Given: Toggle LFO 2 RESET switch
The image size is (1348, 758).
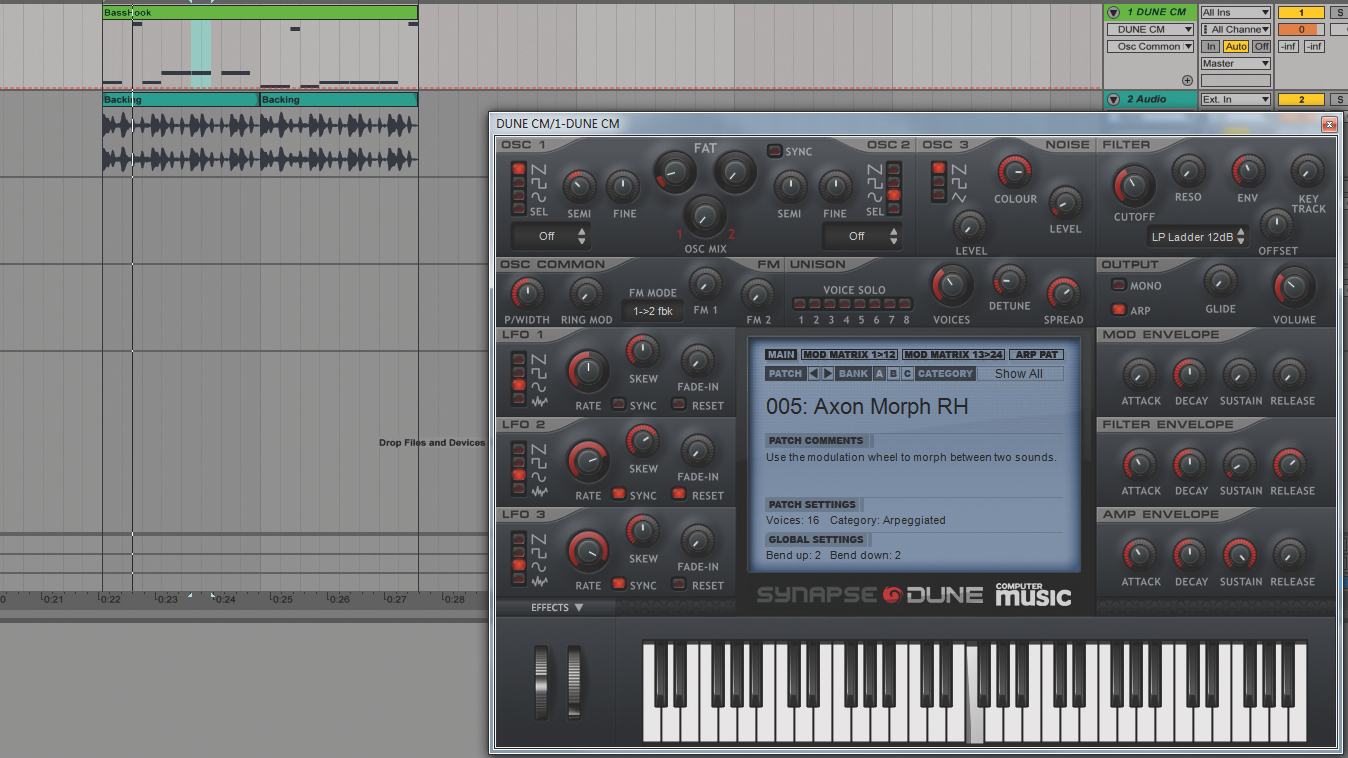Looking at the screenshot, I should point(679,494).
